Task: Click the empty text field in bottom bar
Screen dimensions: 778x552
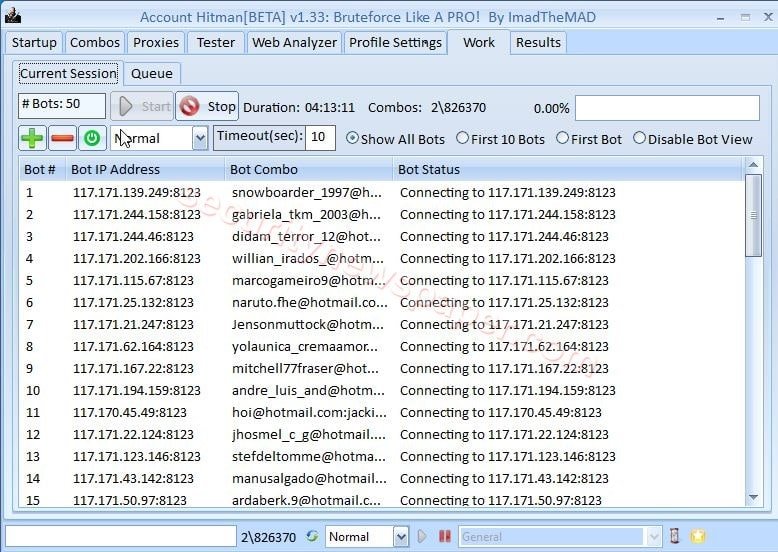Action: pyautogui.click(x=121, y=536)
